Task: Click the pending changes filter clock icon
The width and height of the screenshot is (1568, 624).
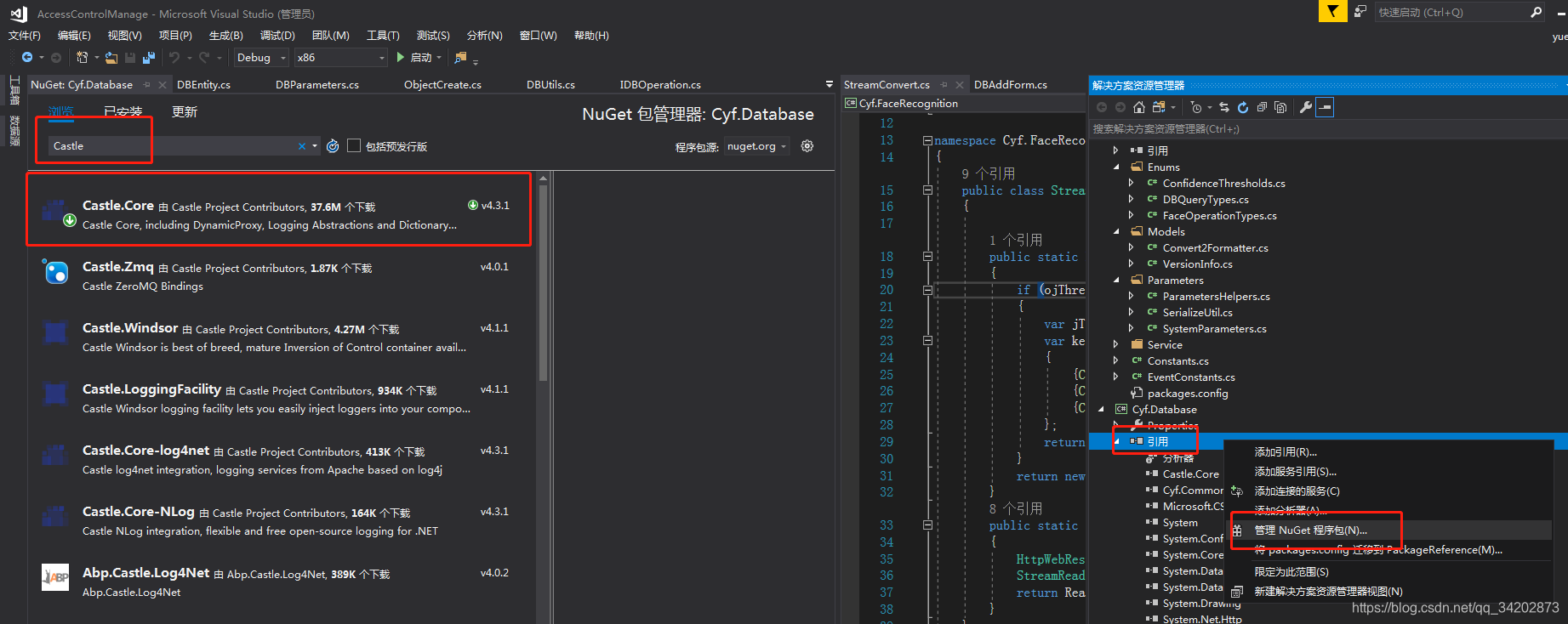Action: (x=1196, y=107)
